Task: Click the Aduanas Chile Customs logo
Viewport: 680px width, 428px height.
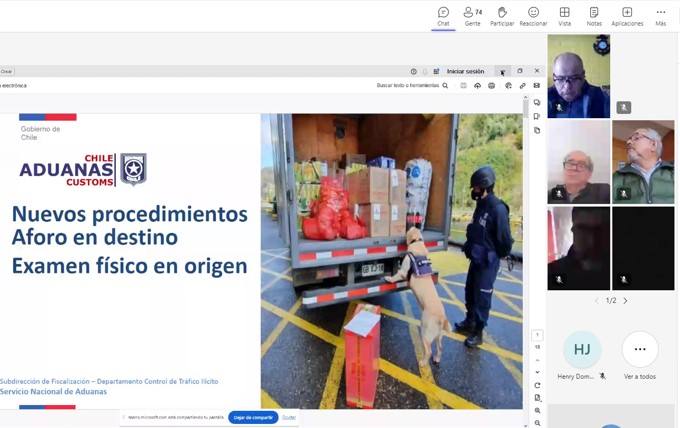Action: 83,170
